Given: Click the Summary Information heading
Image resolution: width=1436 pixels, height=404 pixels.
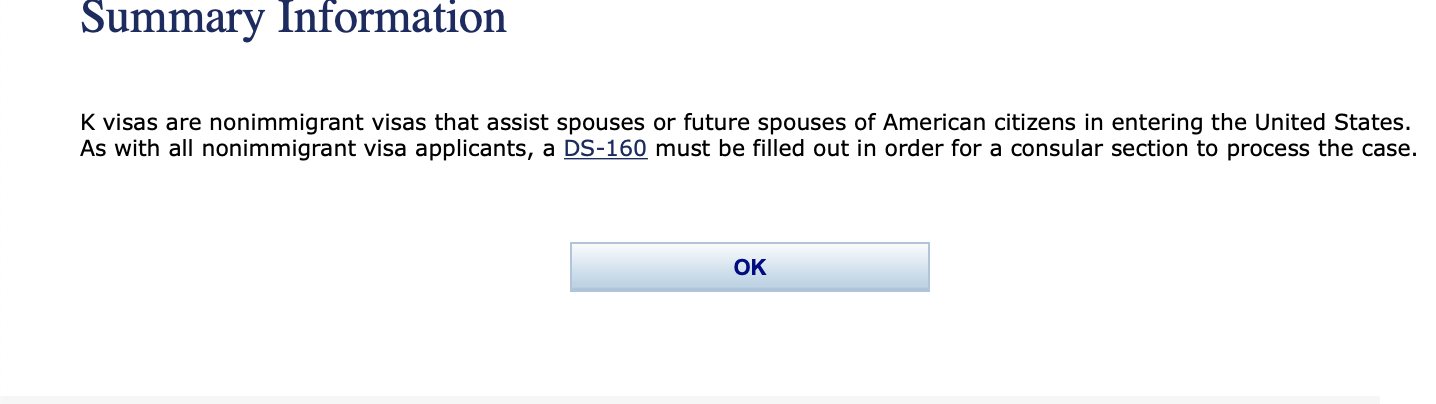Looking at the screenshot, I should [x=293, y=17].
